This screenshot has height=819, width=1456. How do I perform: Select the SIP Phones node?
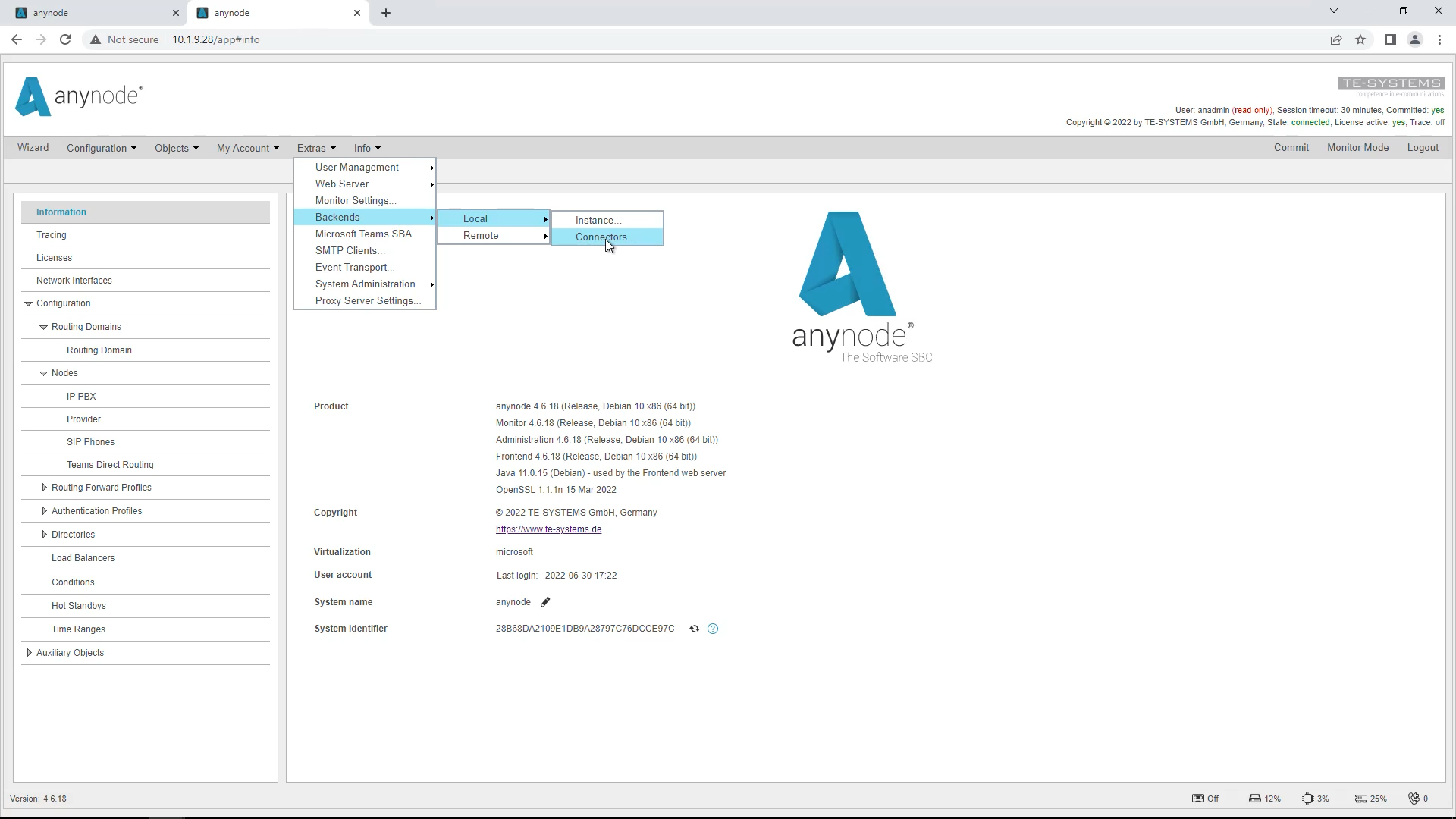pyautogui.click(x=146, y=442)
